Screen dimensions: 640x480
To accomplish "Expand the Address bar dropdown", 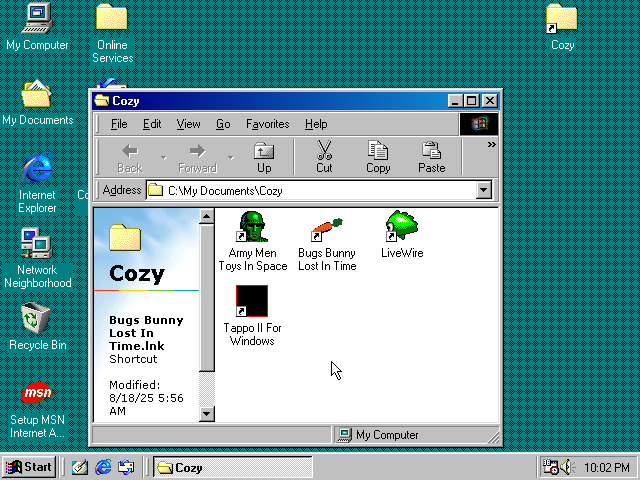I will pyautogui.click(x=484, y=190).
